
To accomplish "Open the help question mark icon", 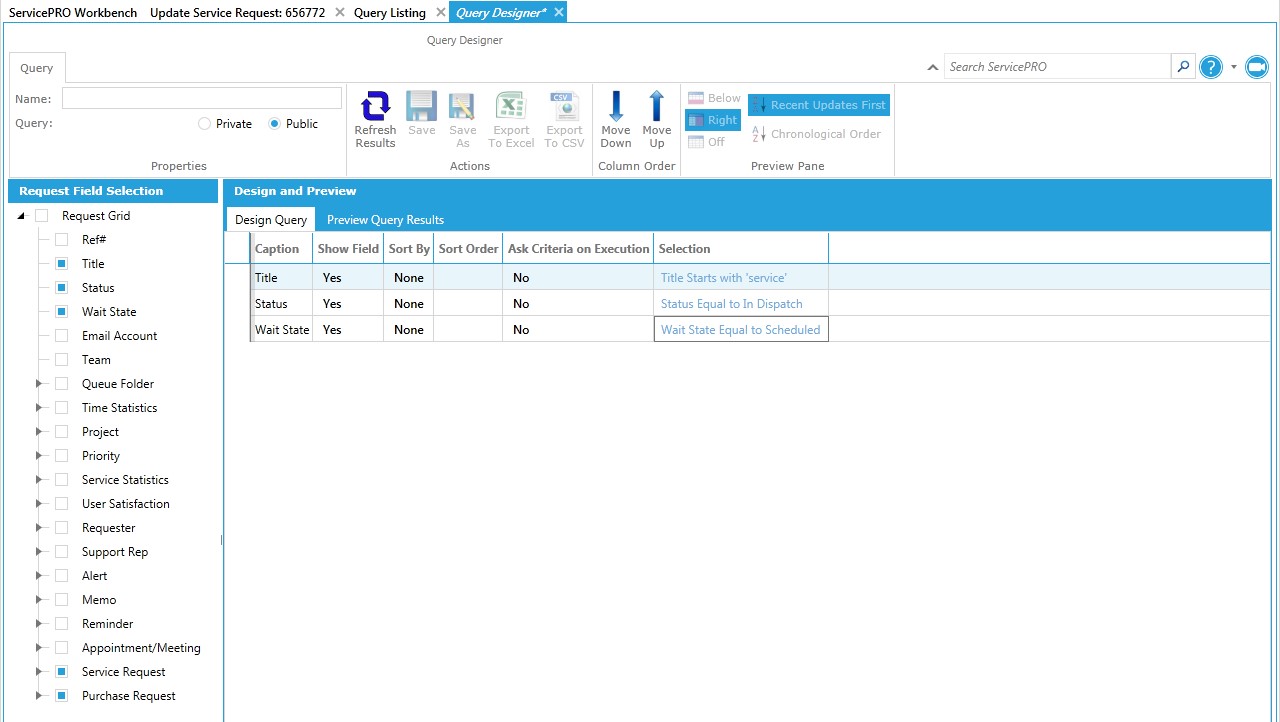I will click(x=1211, y=67).
